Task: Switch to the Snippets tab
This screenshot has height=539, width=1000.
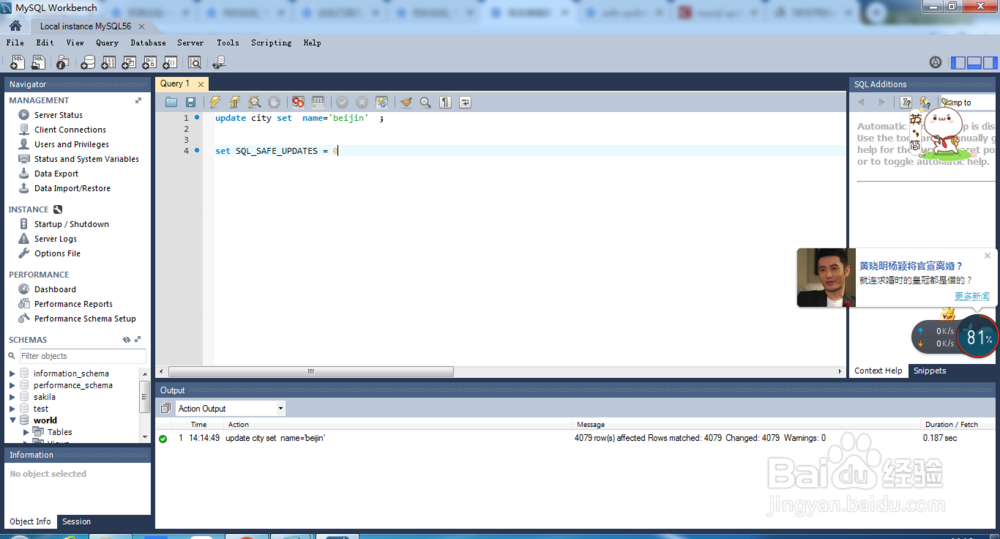Action: point(929,371)
